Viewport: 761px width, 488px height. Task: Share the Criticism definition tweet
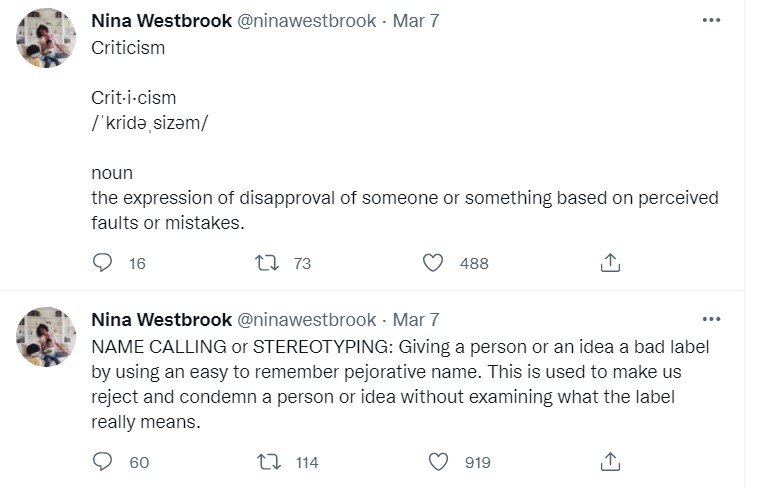[611, 263]
